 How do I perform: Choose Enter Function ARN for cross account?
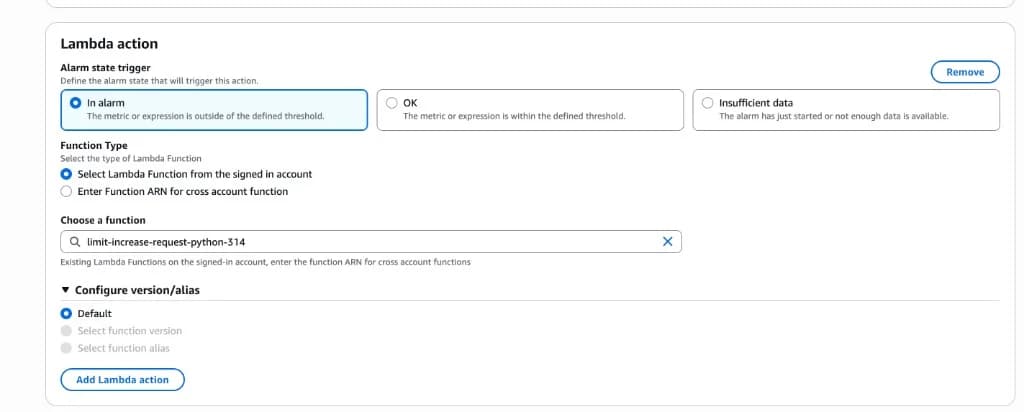pyautogui.click(x=174, y=191)
